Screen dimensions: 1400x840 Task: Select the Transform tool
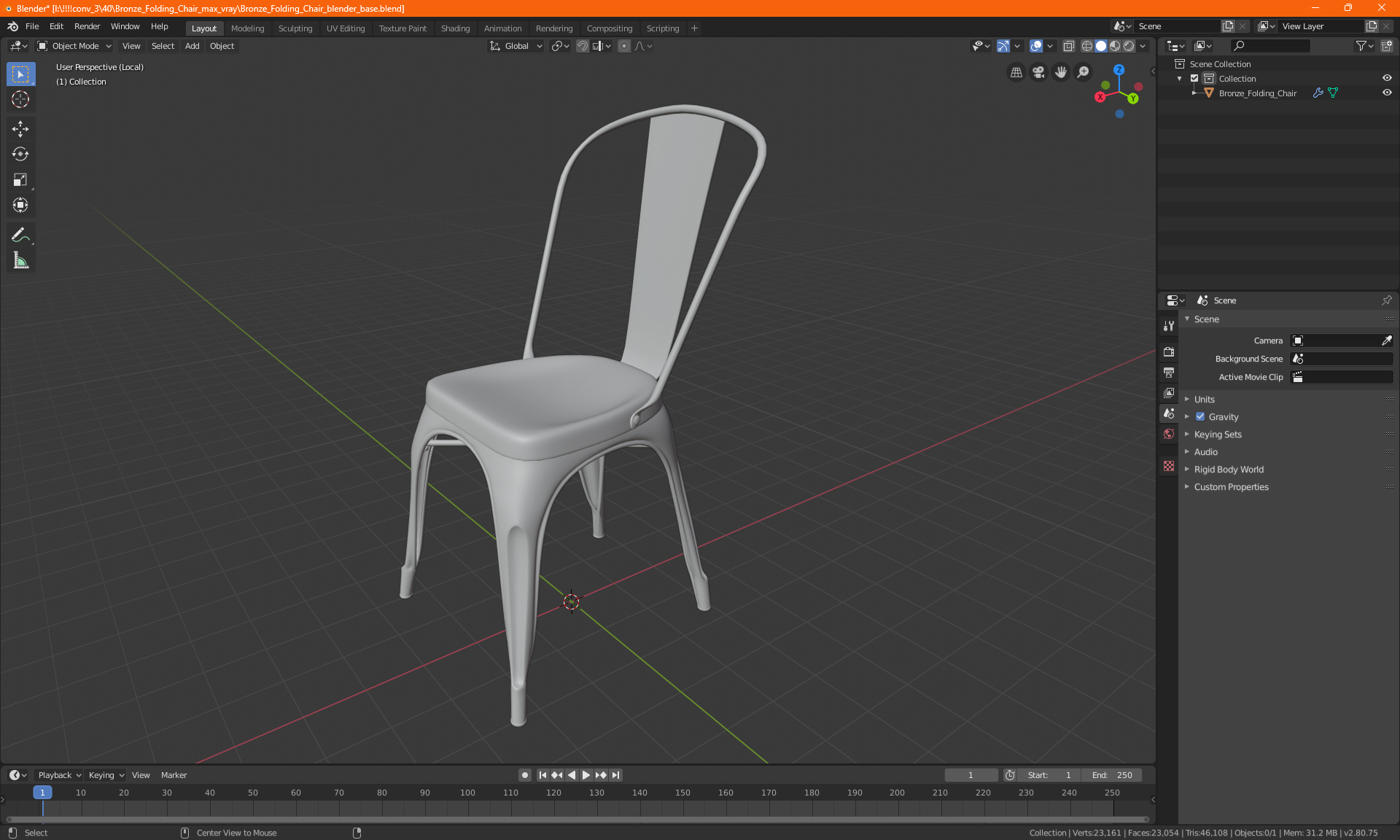[20, 206]
